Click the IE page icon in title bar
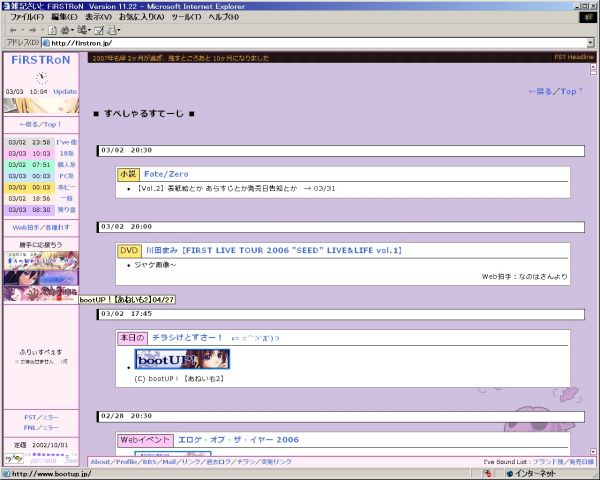600x480 pixels. (x=8, y=6)
